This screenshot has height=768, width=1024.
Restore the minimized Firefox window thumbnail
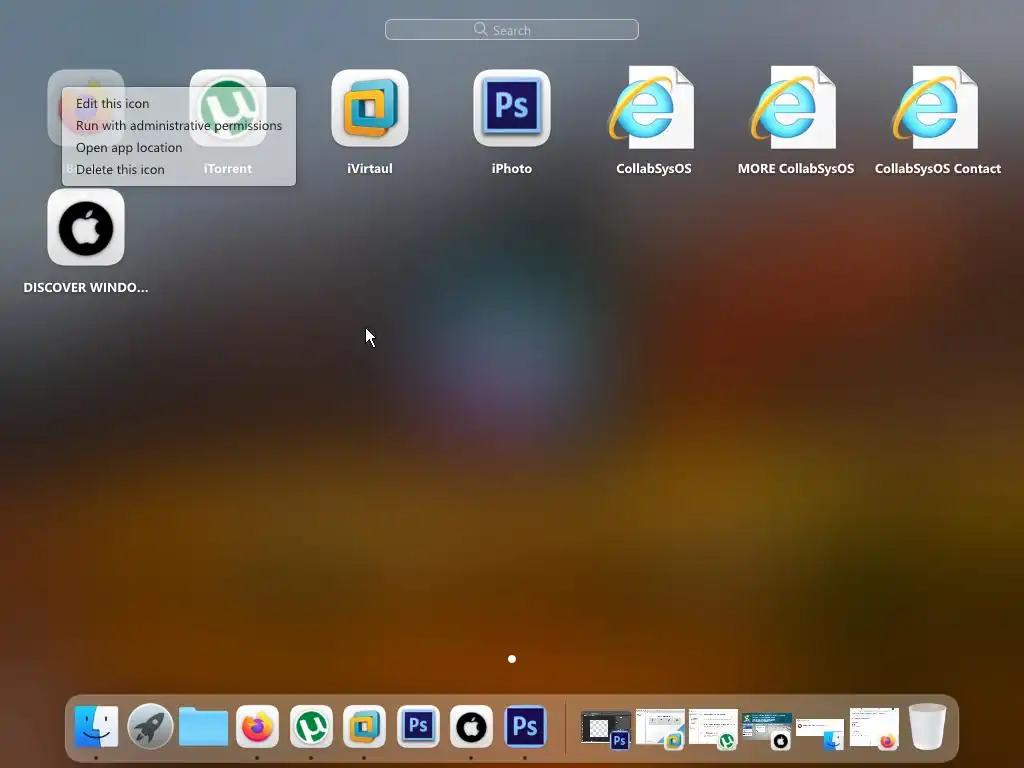pos(874,728)
